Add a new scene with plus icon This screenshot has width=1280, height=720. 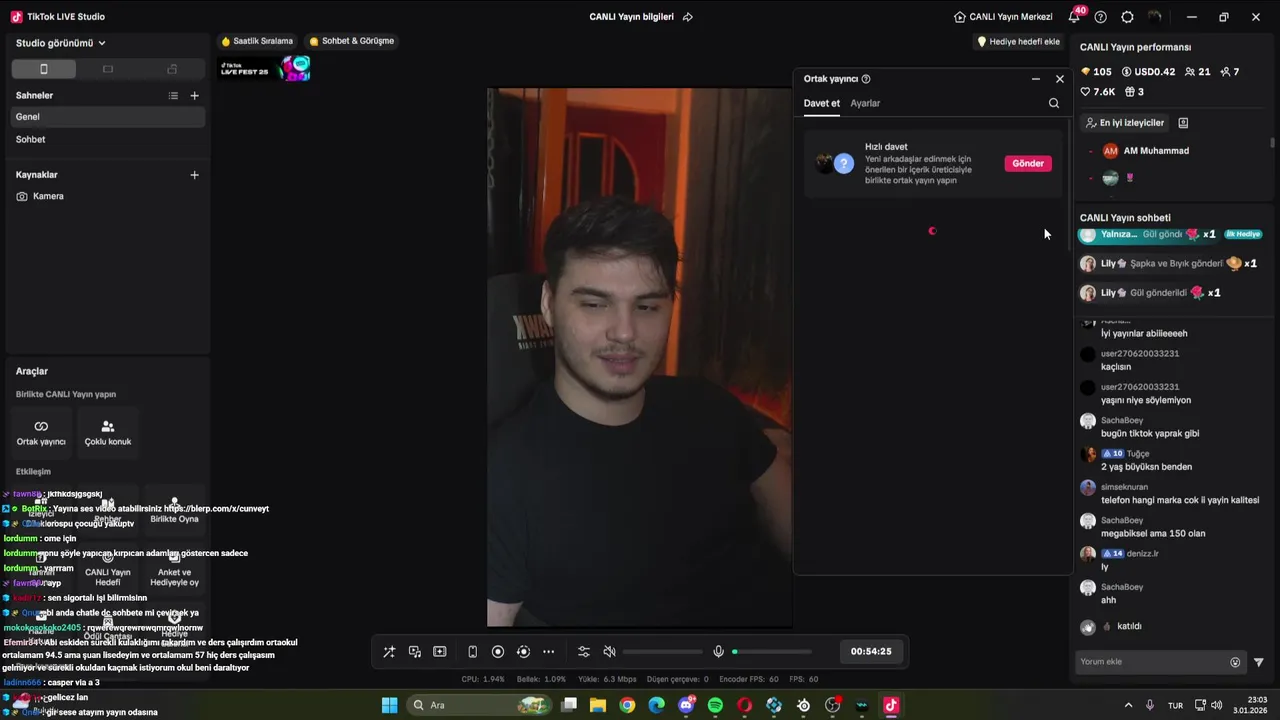194,96
